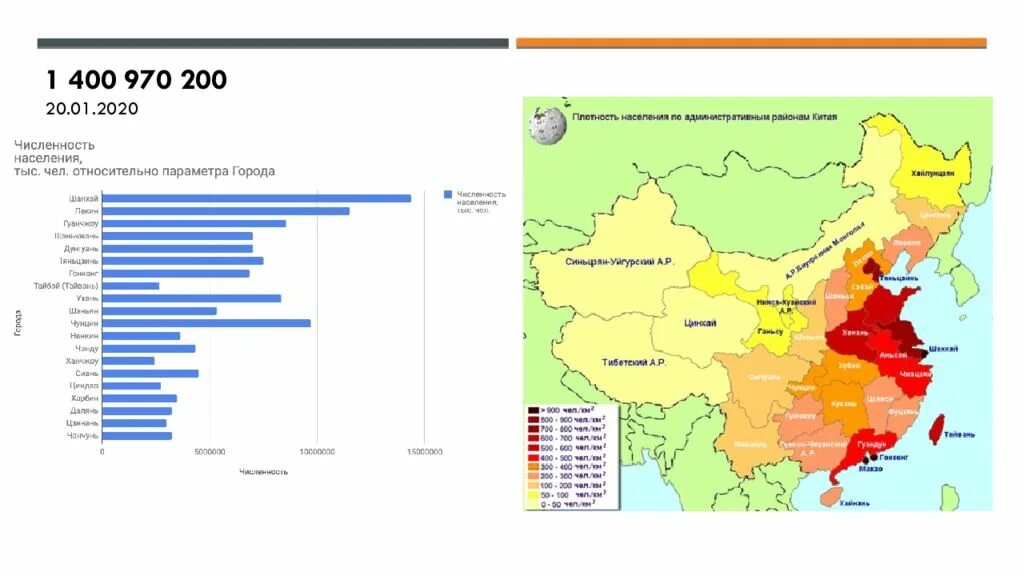Click the 'Гуанчжоу' bar in the chart
This screenshot has width=1024, height=576.
coord(194,223)
